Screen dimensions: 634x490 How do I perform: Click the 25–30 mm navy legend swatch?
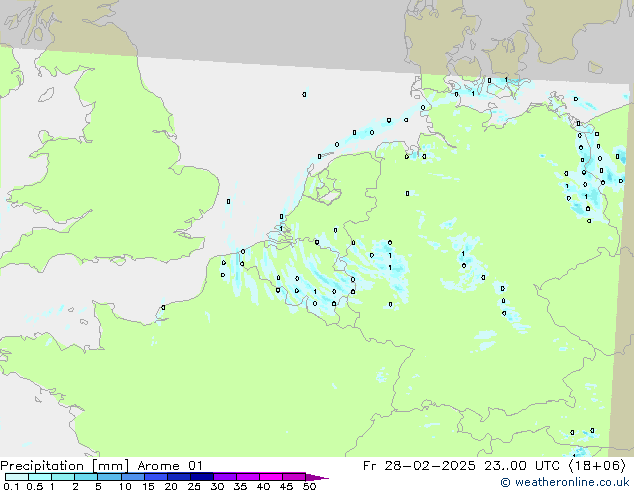coord(202,477)
